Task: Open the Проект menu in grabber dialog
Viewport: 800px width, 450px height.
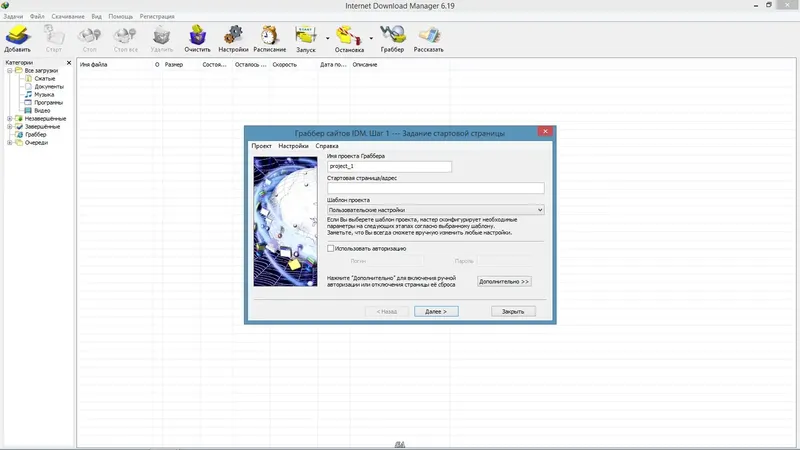Action: [x=261, y=146]
